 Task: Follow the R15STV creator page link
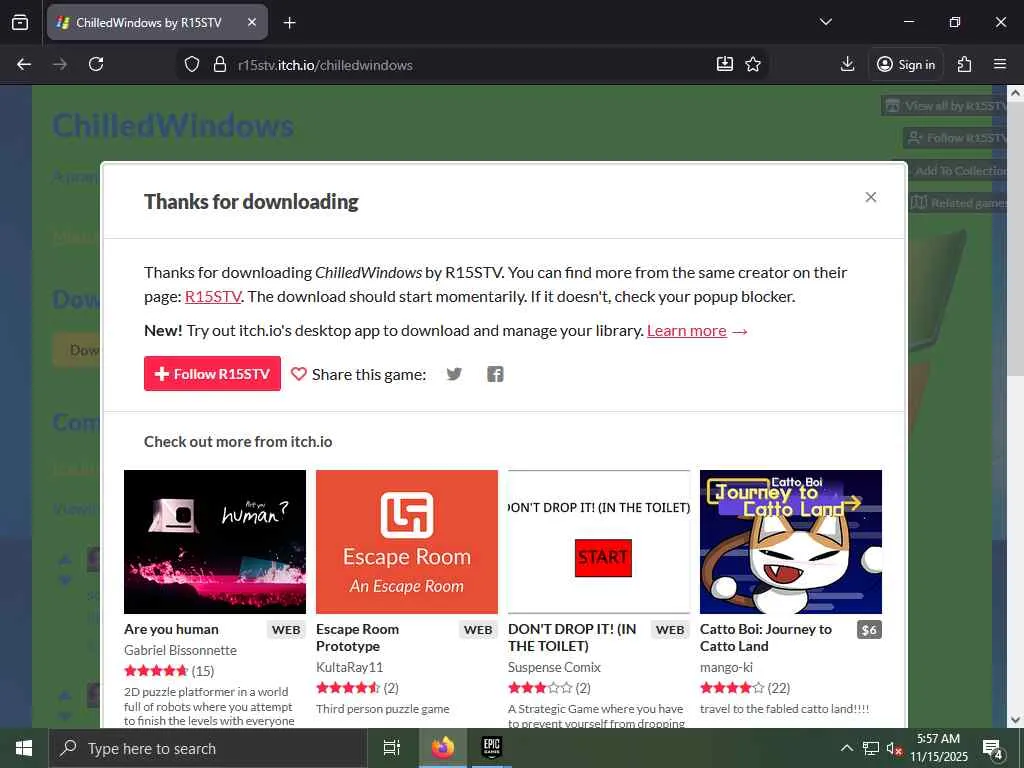[213, 296]
